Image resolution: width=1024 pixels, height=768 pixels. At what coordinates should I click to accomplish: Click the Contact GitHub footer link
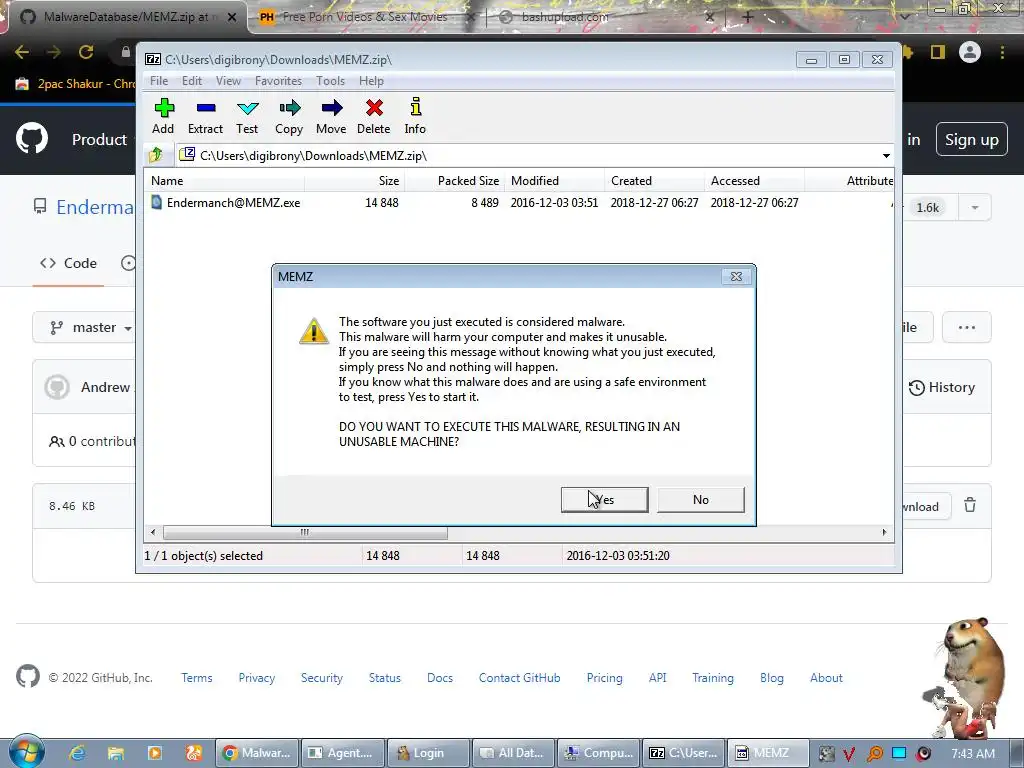pyautogui.click(x=519, y=678)
